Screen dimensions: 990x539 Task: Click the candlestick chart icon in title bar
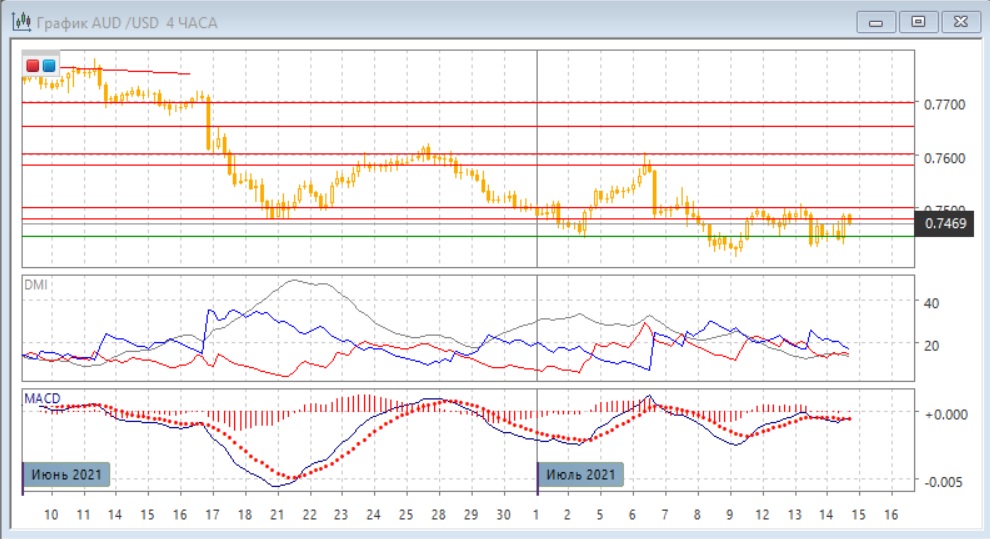click(x=18, y=22)
